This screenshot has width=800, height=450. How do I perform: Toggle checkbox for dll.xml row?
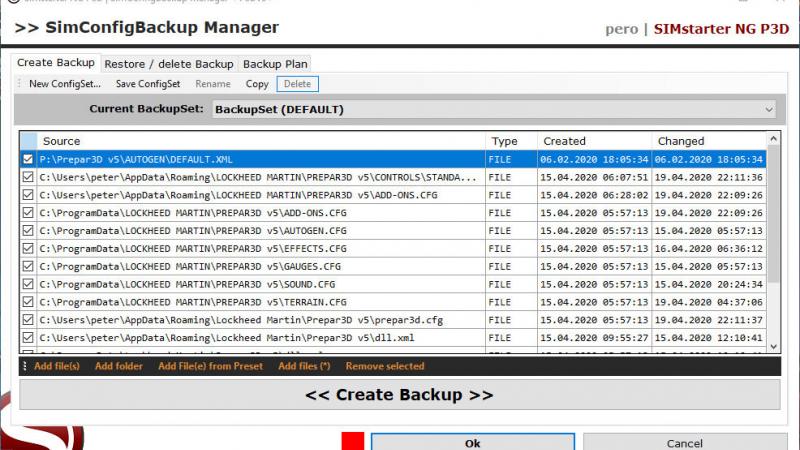[x=28, y=338]
